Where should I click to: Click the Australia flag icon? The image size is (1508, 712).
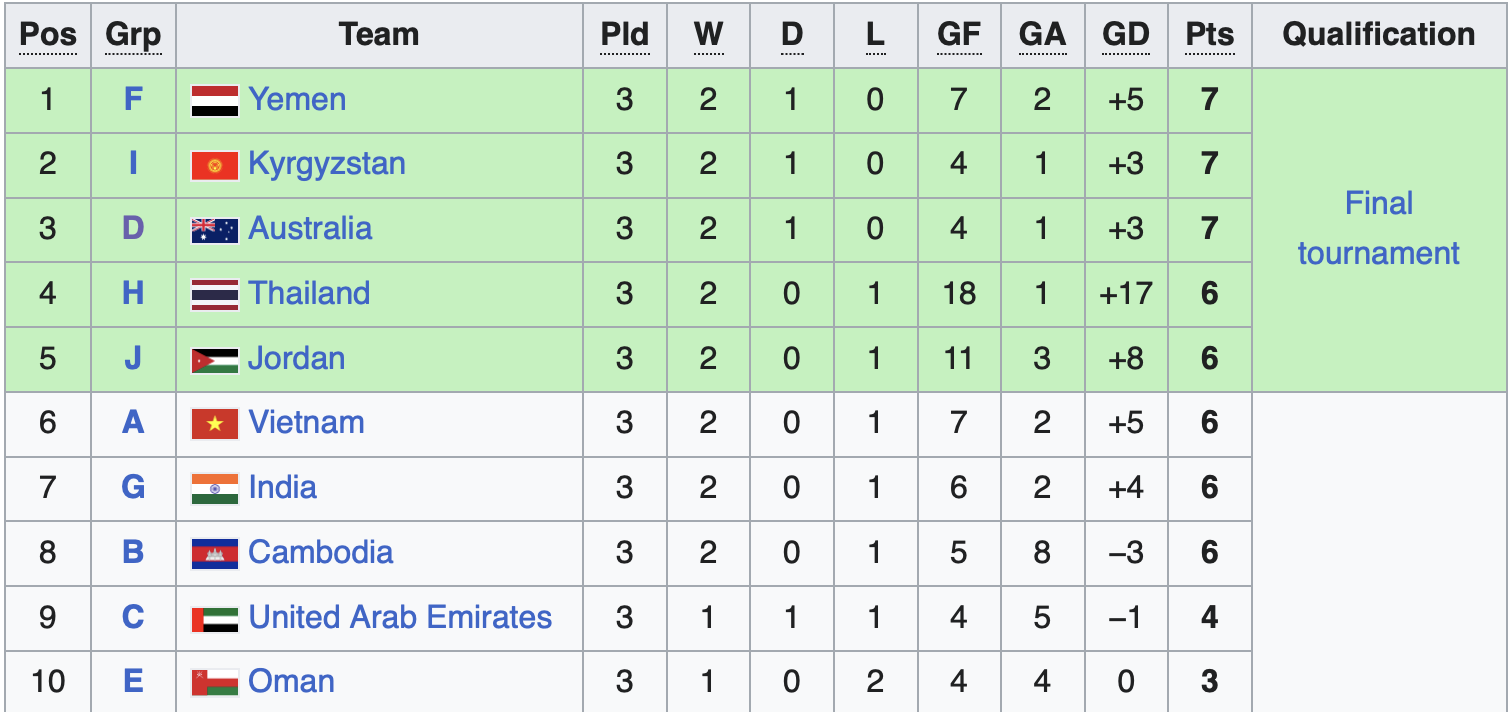(214, 230)
